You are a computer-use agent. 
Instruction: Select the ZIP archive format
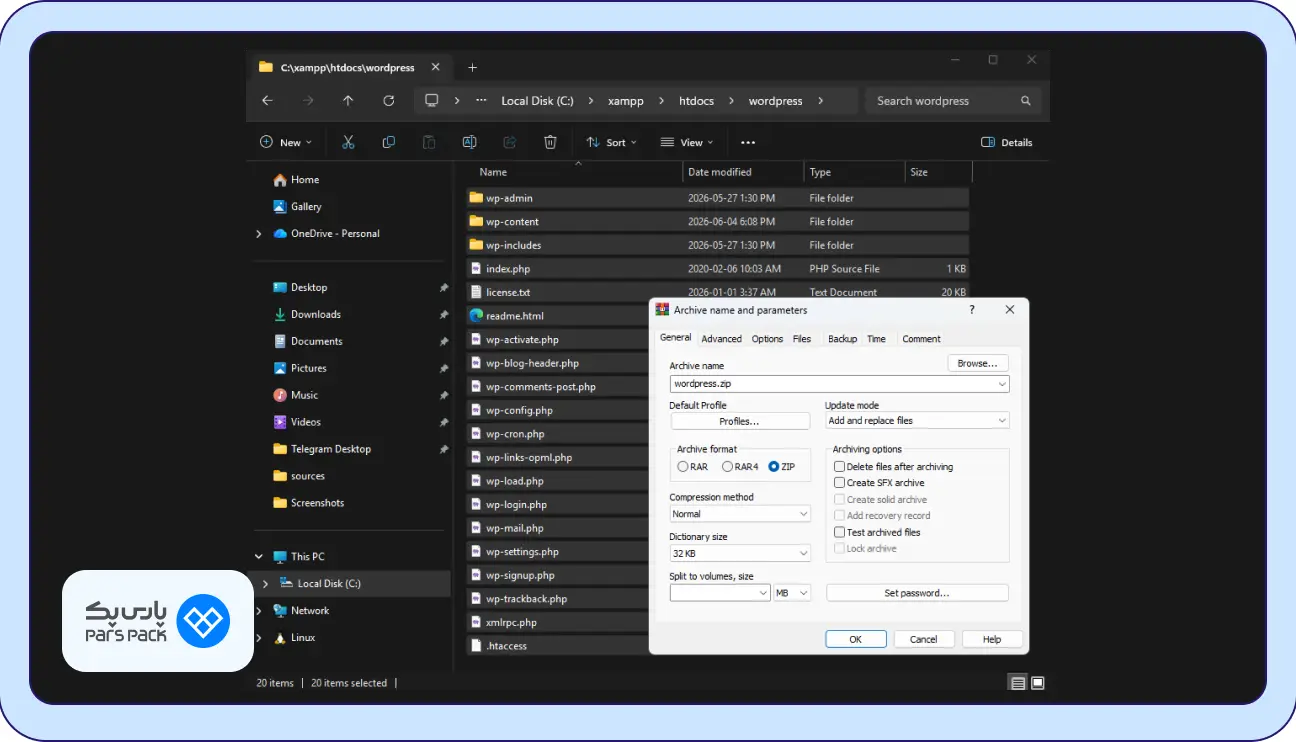click(x=782, y=467)
